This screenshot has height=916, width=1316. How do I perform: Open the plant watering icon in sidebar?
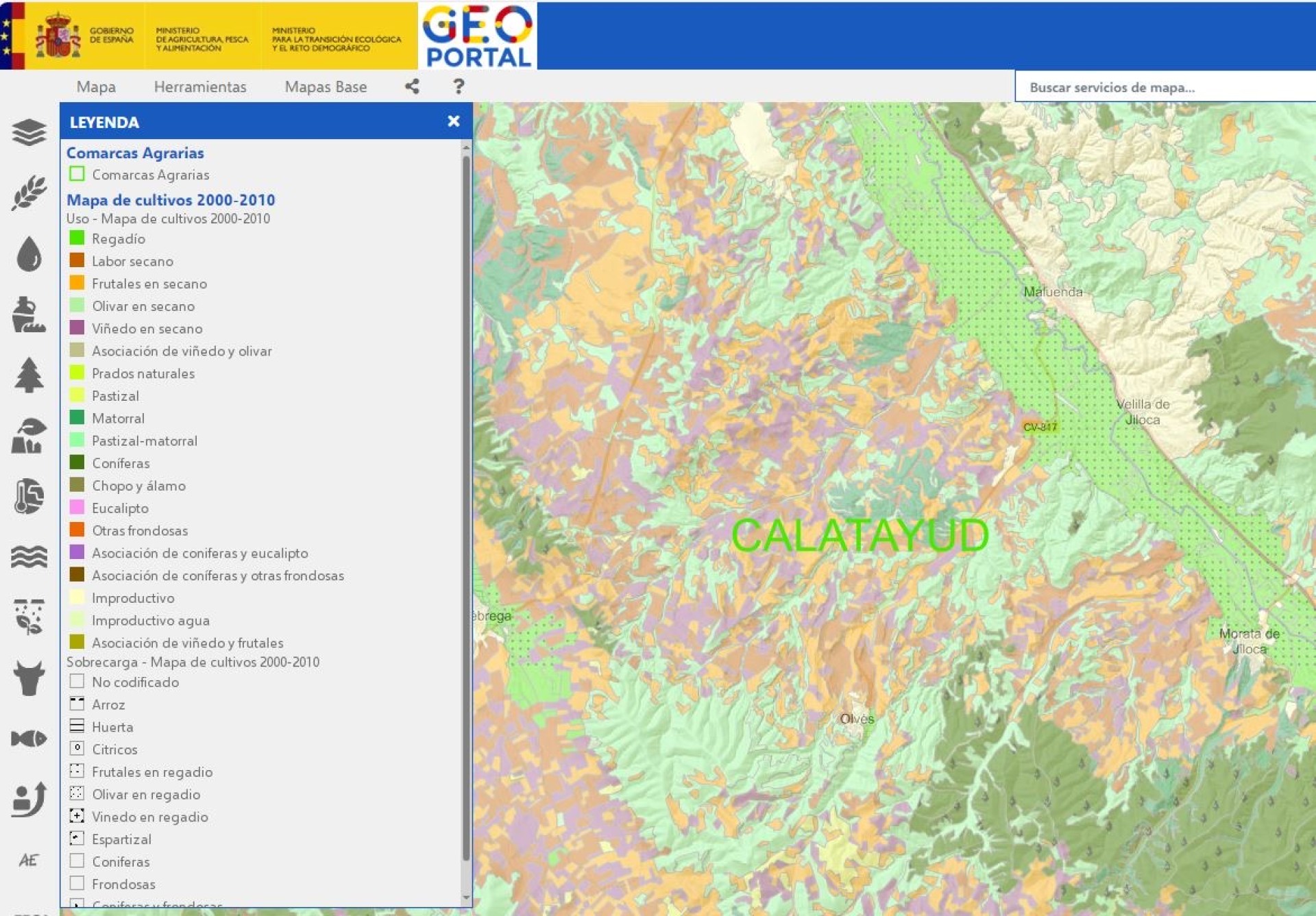click(29, 617)
